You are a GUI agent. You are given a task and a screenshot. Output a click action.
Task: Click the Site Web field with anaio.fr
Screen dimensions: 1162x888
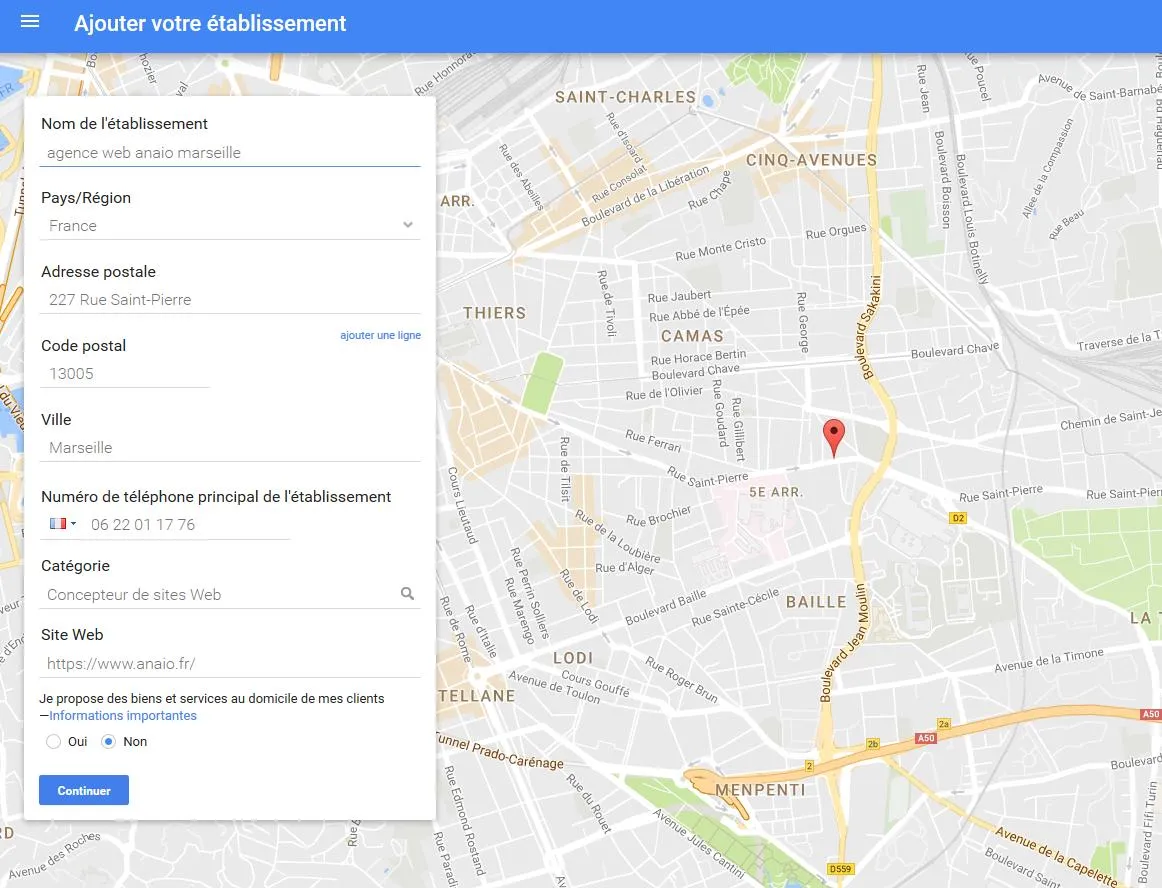coord(230,663)
